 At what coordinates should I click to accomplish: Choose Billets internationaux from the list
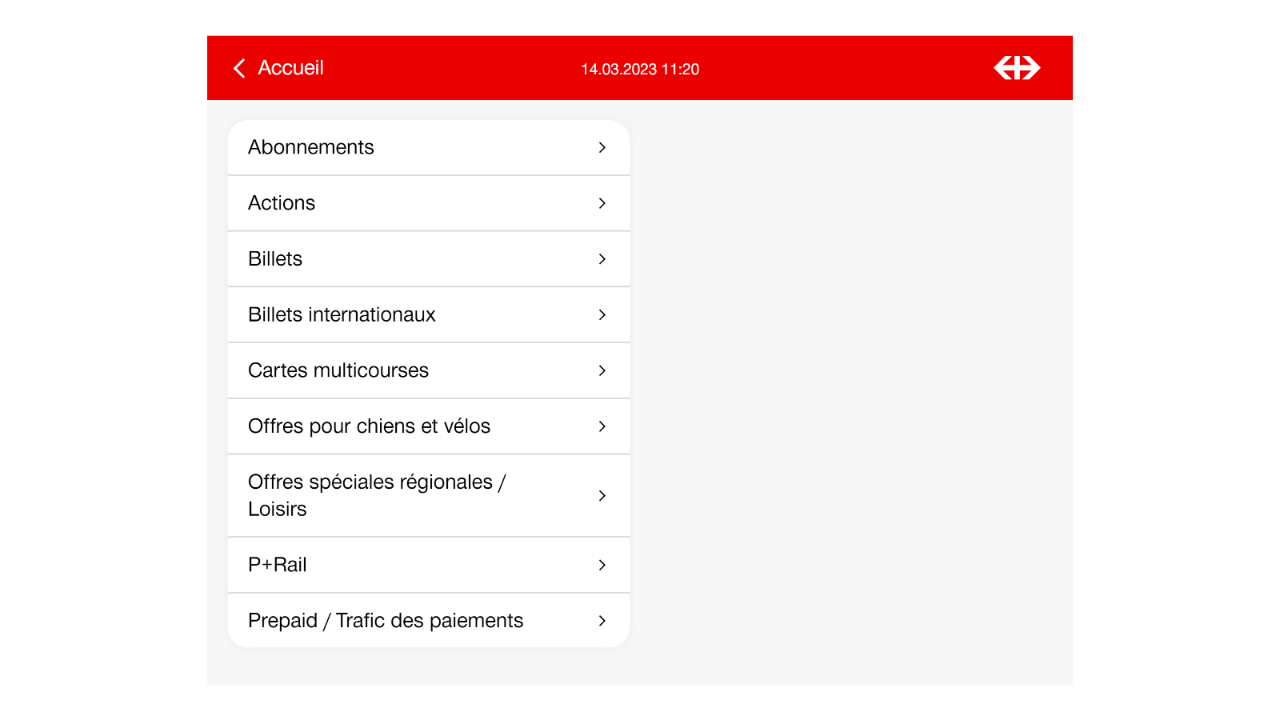point(342,315)
